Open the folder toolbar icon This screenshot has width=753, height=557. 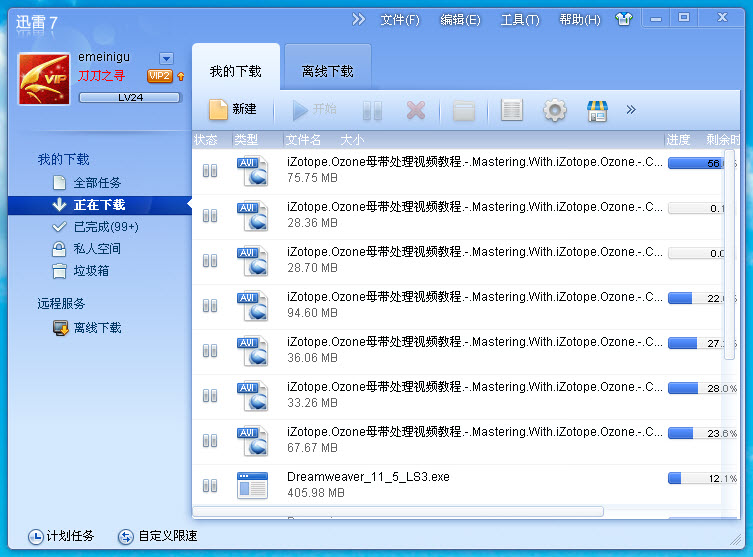(x=464, y=111)
